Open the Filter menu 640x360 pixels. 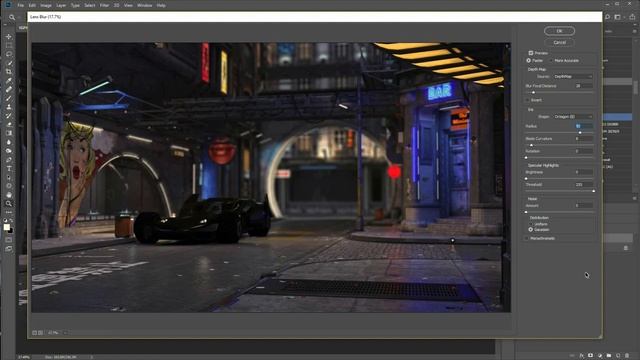(x=104, y=5)
